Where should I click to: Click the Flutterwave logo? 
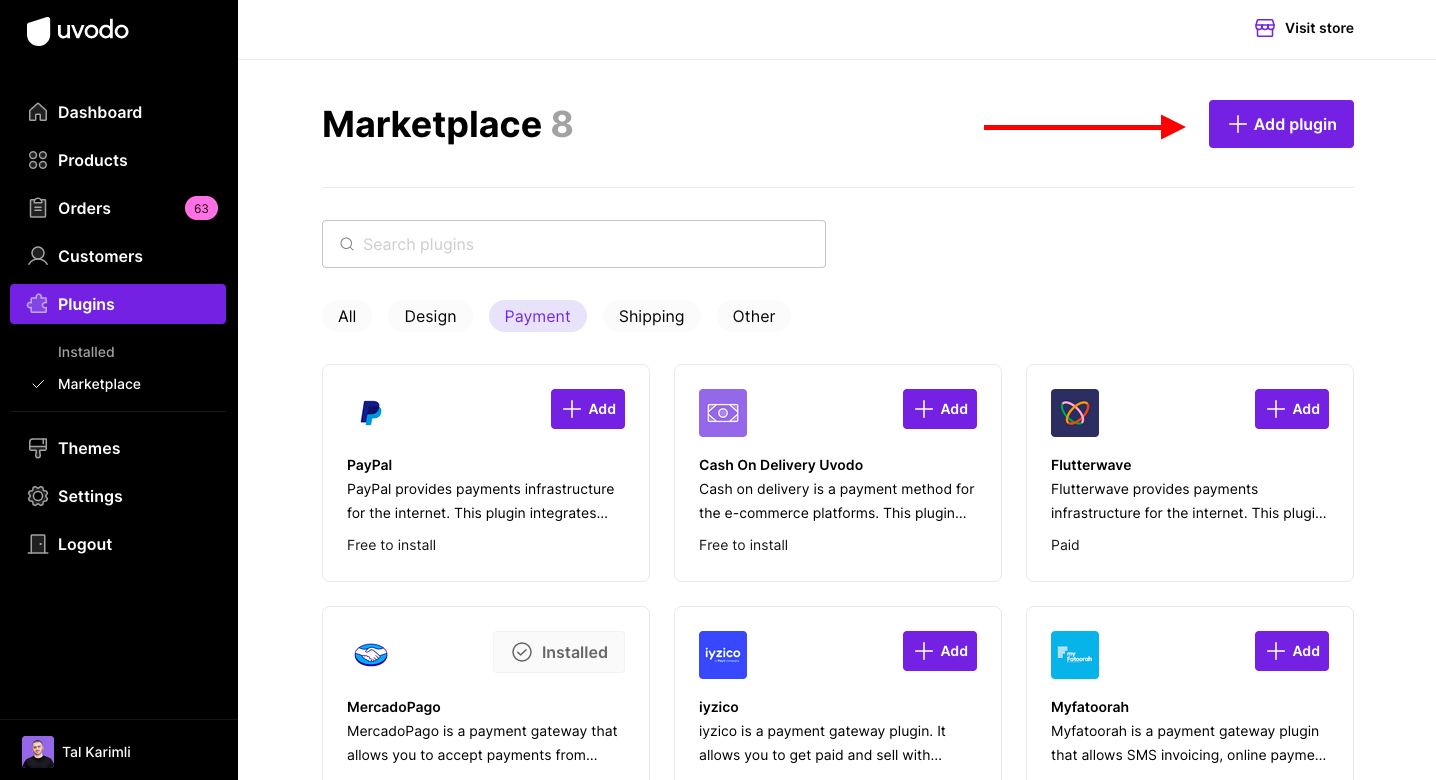coord(1075,413)
